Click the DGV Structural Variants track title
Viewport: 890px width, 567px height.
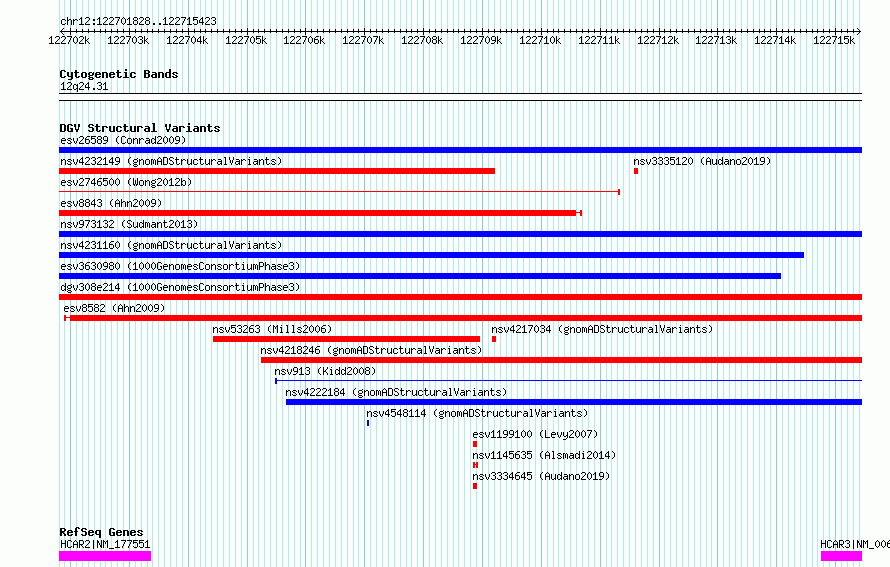point(140,128)
